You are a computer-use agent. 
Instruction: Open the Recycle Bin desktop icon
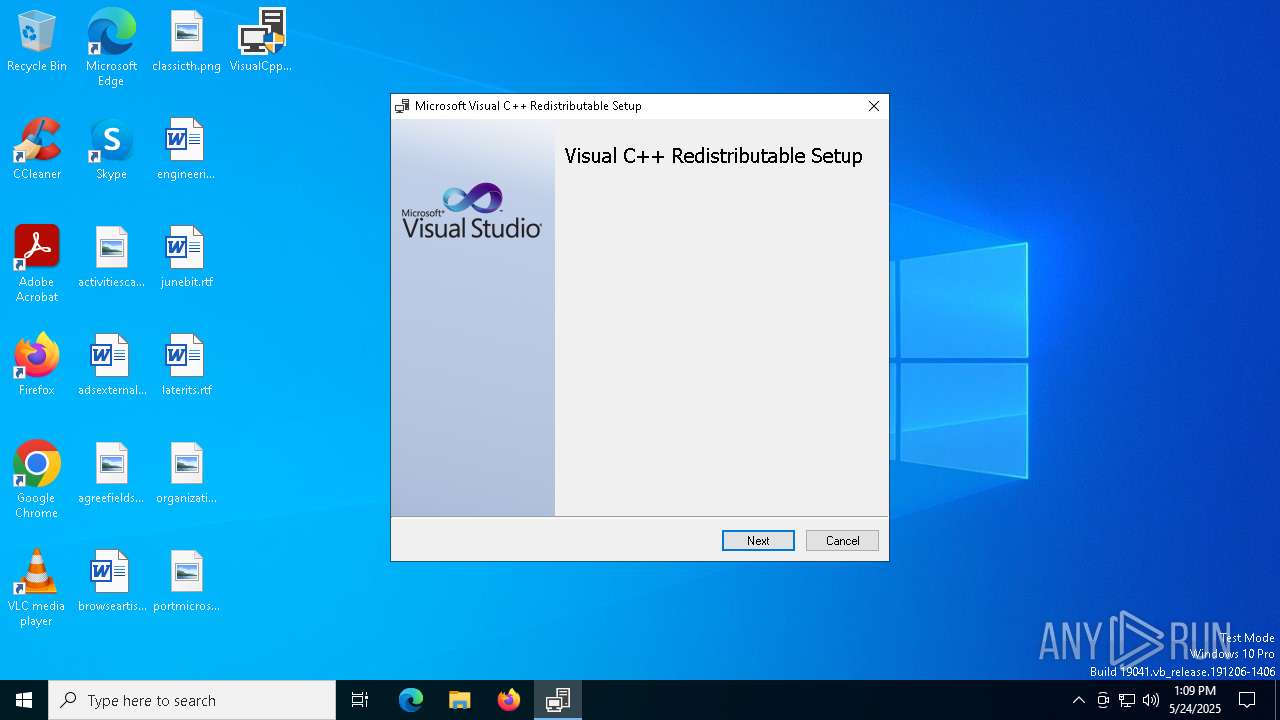tap(37, 42)
